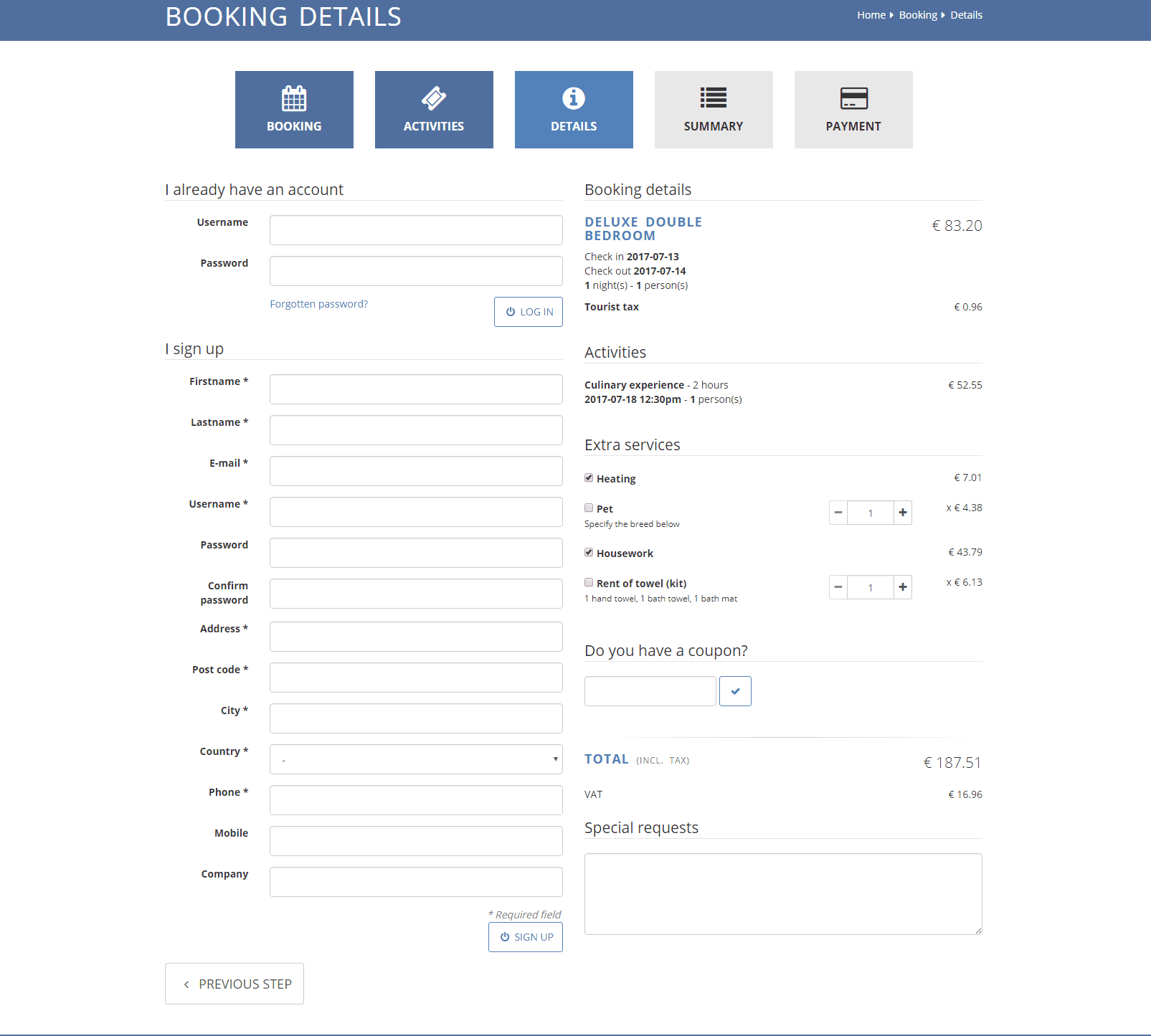Disable the Heating extra service
The height and width of the screenshot is (1036, 1151).
[589, 477]
